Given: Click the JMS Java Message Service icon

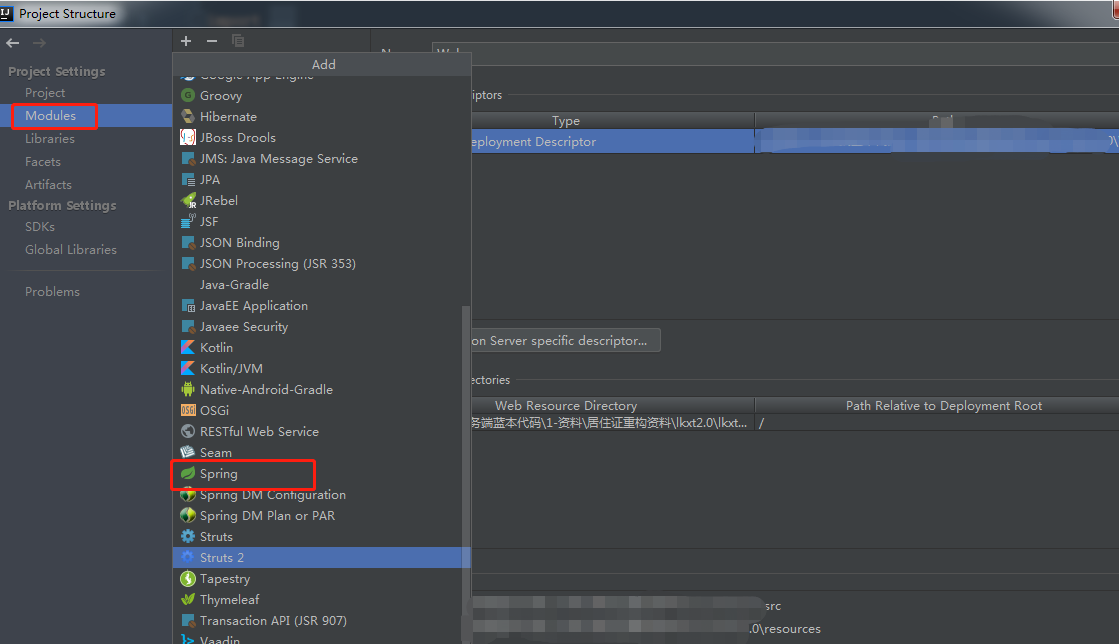Looking at the screenshot, I should coord(188,158).
